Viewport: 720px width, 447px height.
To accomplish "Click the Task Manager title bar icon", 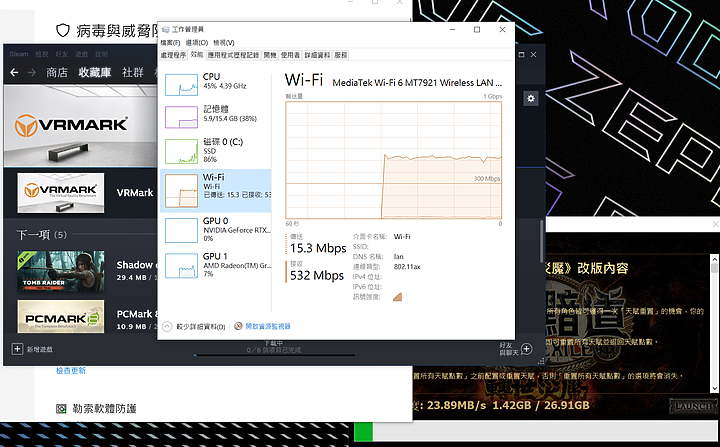I will pyautogui.click(x=165, y=29).
